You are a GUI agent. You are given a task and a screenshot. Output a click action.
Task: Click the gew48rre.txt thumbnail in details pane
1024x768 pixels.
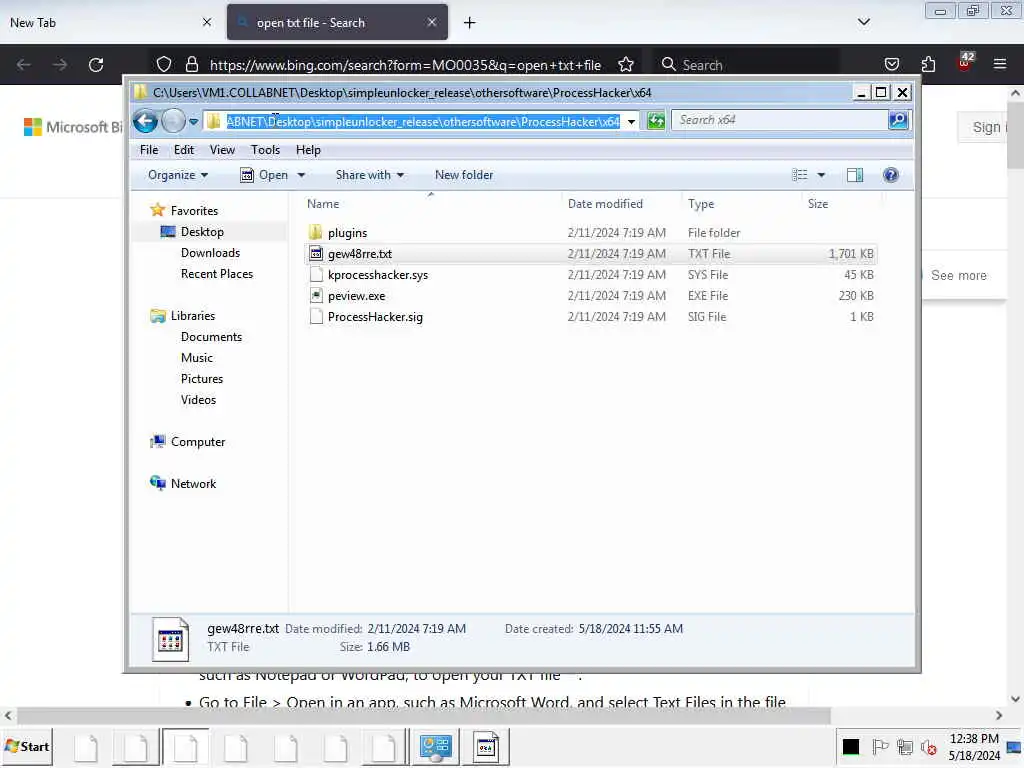pyautogui.click(x=170, y=639)
